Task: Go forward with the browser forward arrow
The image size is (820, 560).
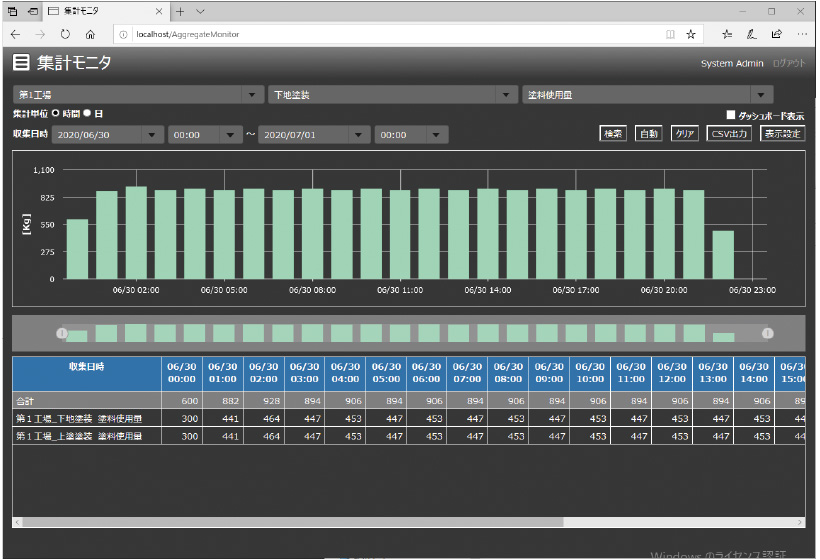Action: 40,35
